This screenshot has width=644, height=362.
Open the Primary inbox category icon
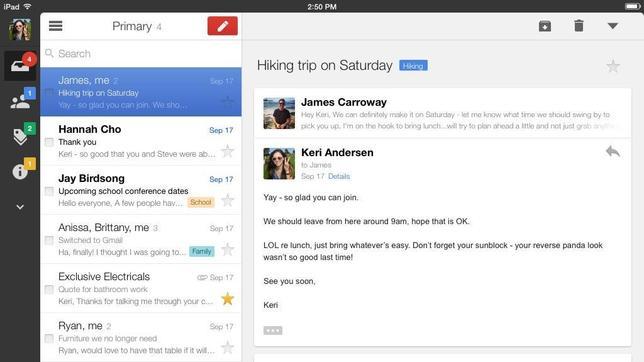point(20,66)
